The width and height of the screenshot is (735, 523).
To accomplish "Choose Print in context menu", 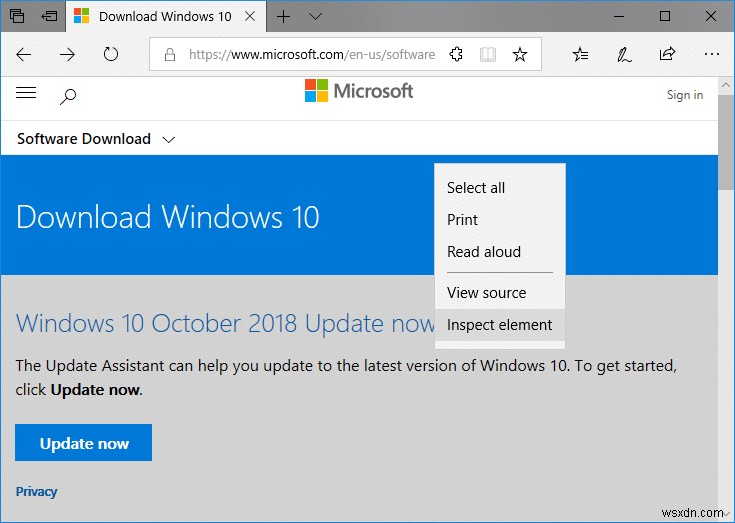I will (x=500, y=219).
